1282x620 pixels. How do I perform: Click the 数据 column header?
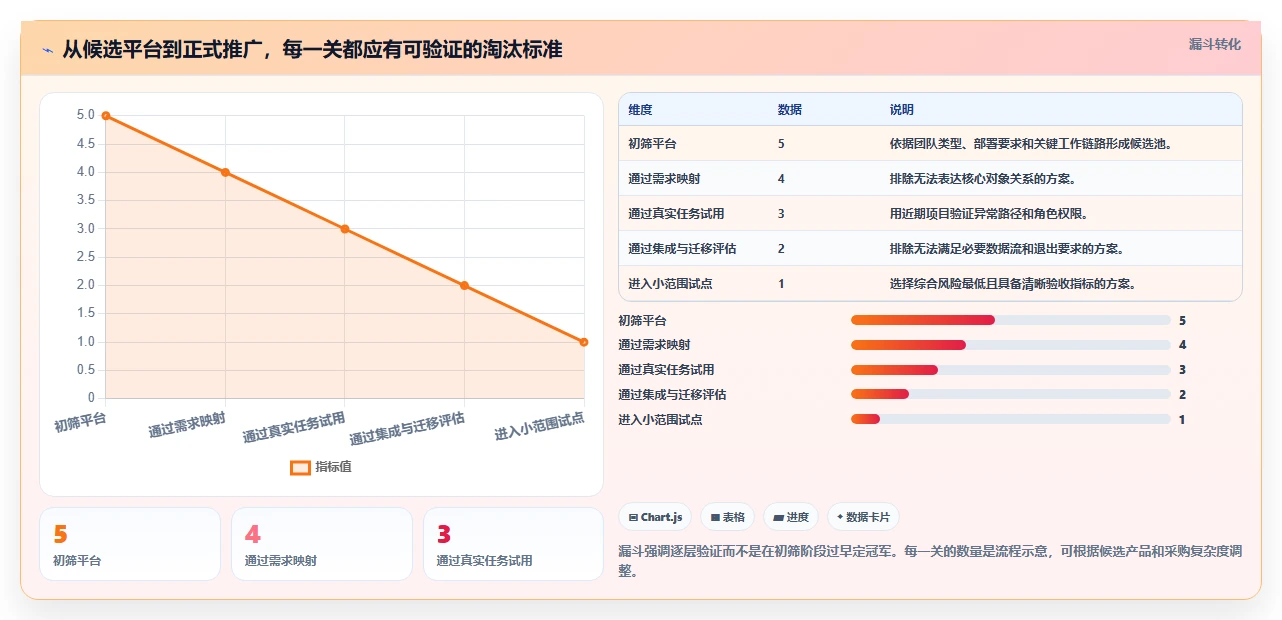[x=789, y=110]
